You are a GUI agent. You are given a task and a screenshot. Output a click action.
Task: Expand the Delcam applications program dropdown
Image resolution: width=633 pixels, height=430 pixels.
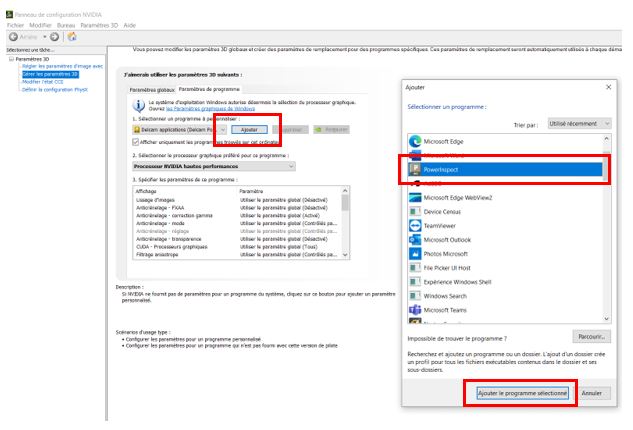(x=221, y=129)
